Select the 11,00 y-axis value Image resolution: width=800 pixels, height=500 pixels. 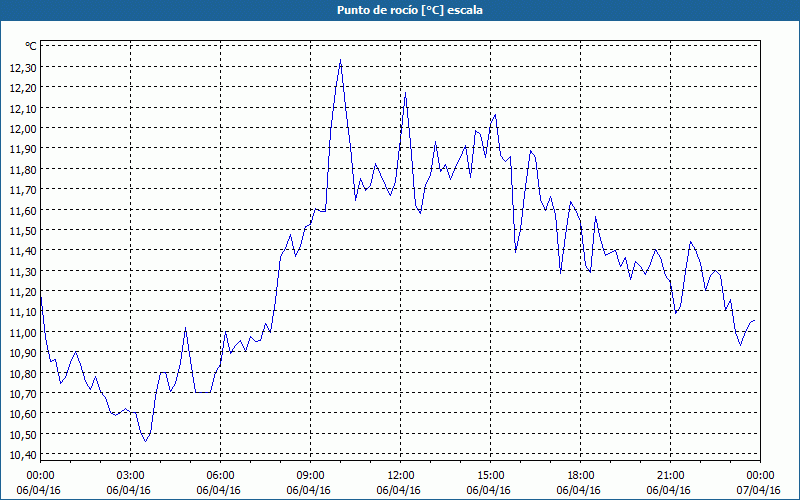pyautogui.click(x=23, y=332)
